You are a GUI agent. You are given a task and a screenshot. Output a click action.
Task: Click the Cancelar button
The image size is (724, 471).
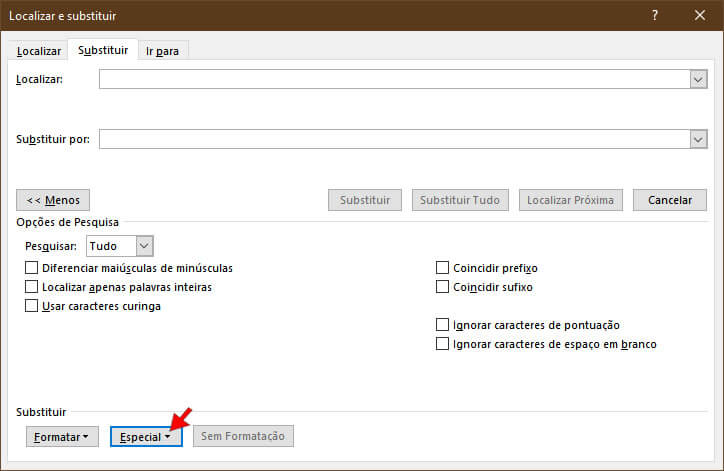[x=670, y=200]
